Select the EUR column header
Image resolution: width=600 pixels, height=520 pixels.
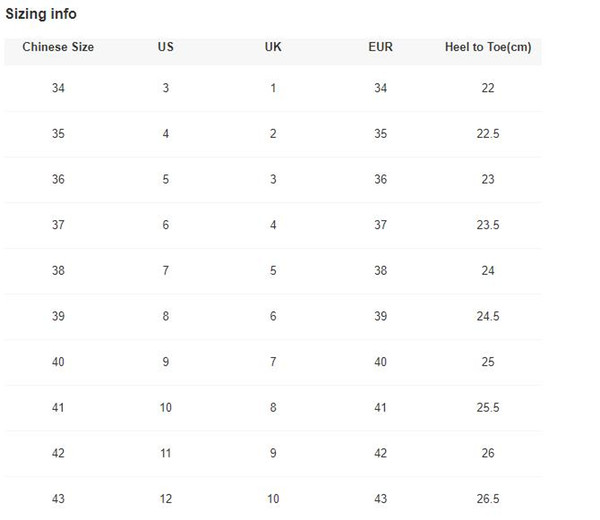tap(380, 47)
